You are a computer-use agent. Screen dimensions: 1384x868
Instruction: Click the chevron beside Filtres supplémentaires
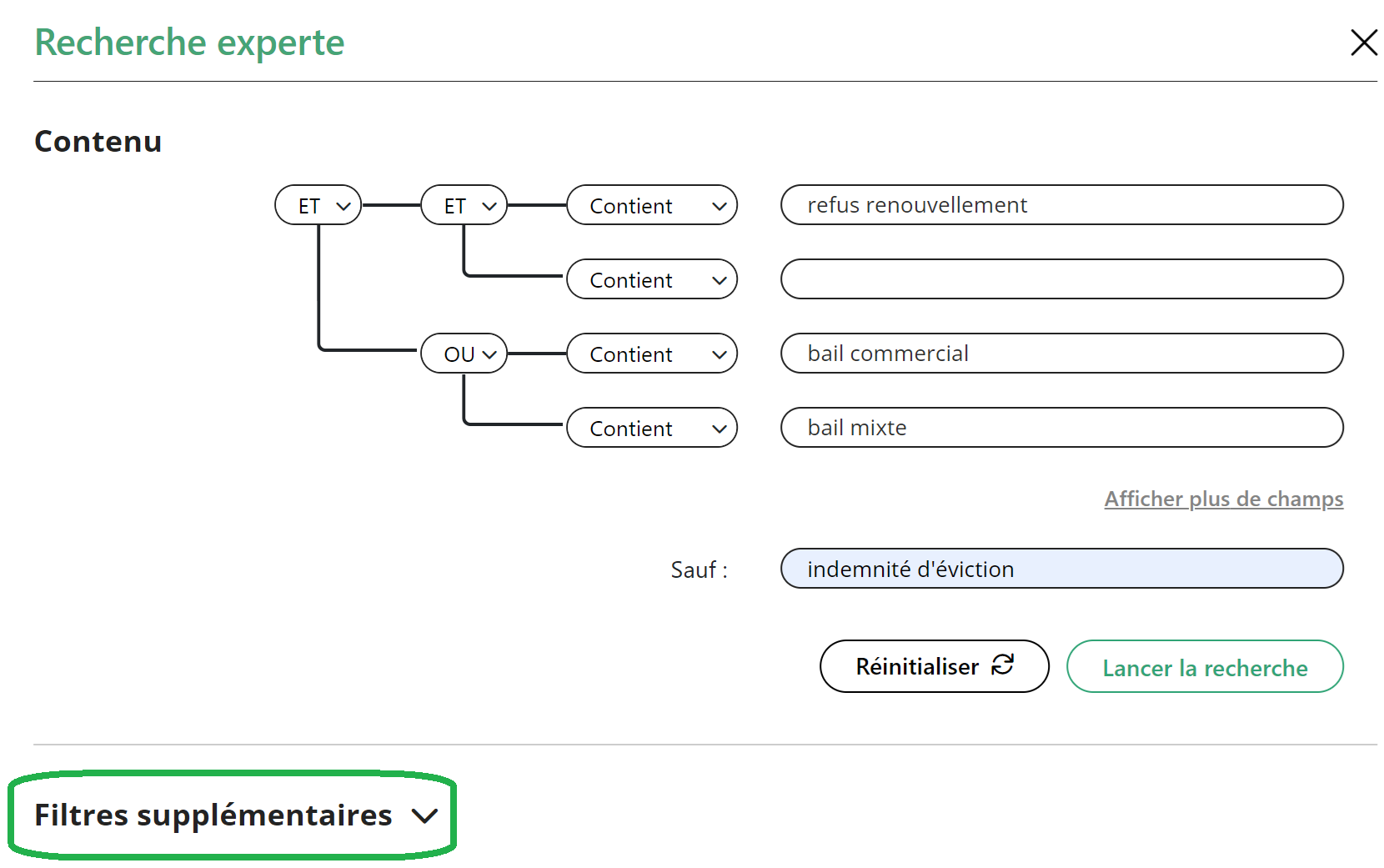point(425,816)
